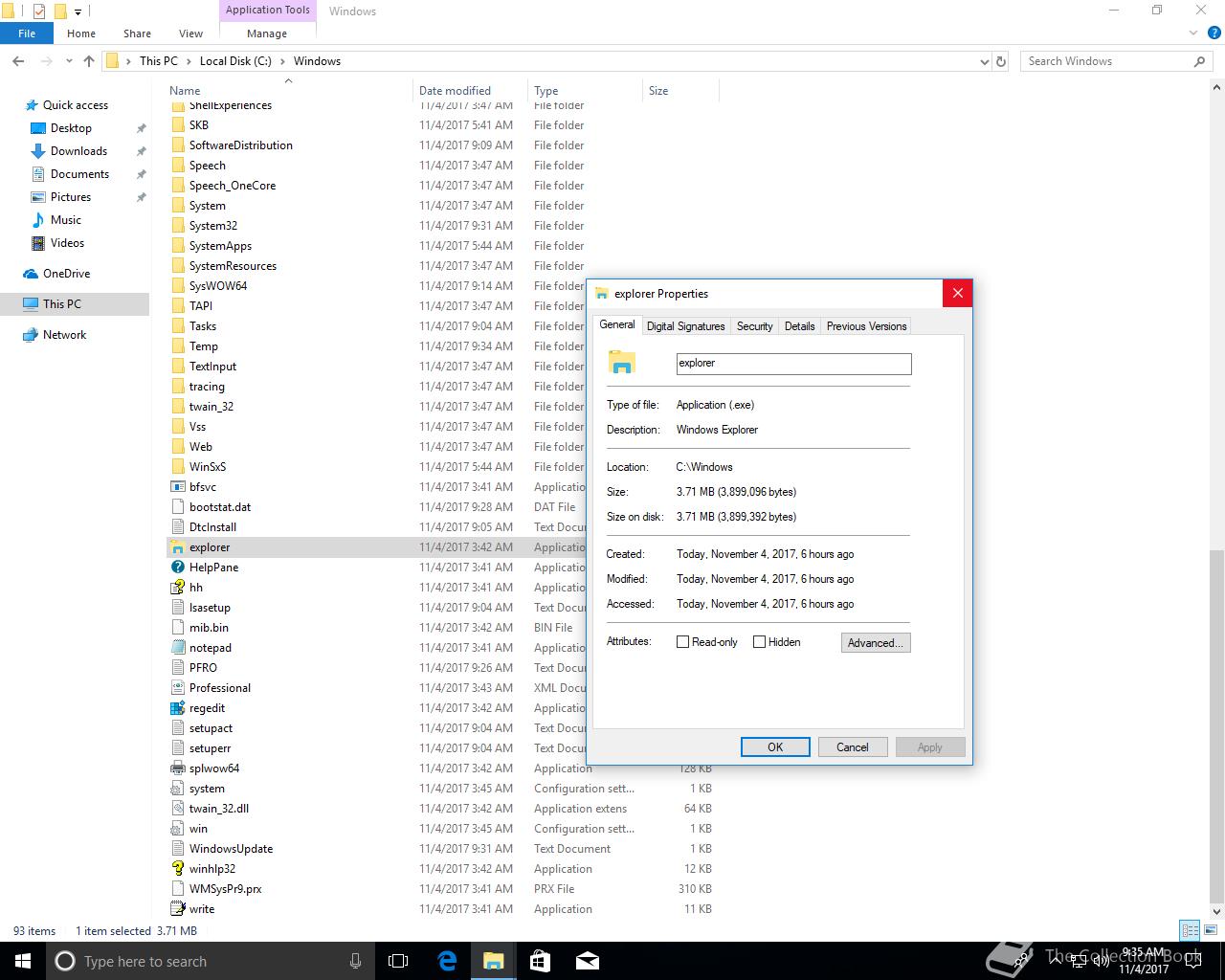Switch to details view layout icon
The width and height of the screenshot is (1225, 980).
click(x=1190, y=930)
